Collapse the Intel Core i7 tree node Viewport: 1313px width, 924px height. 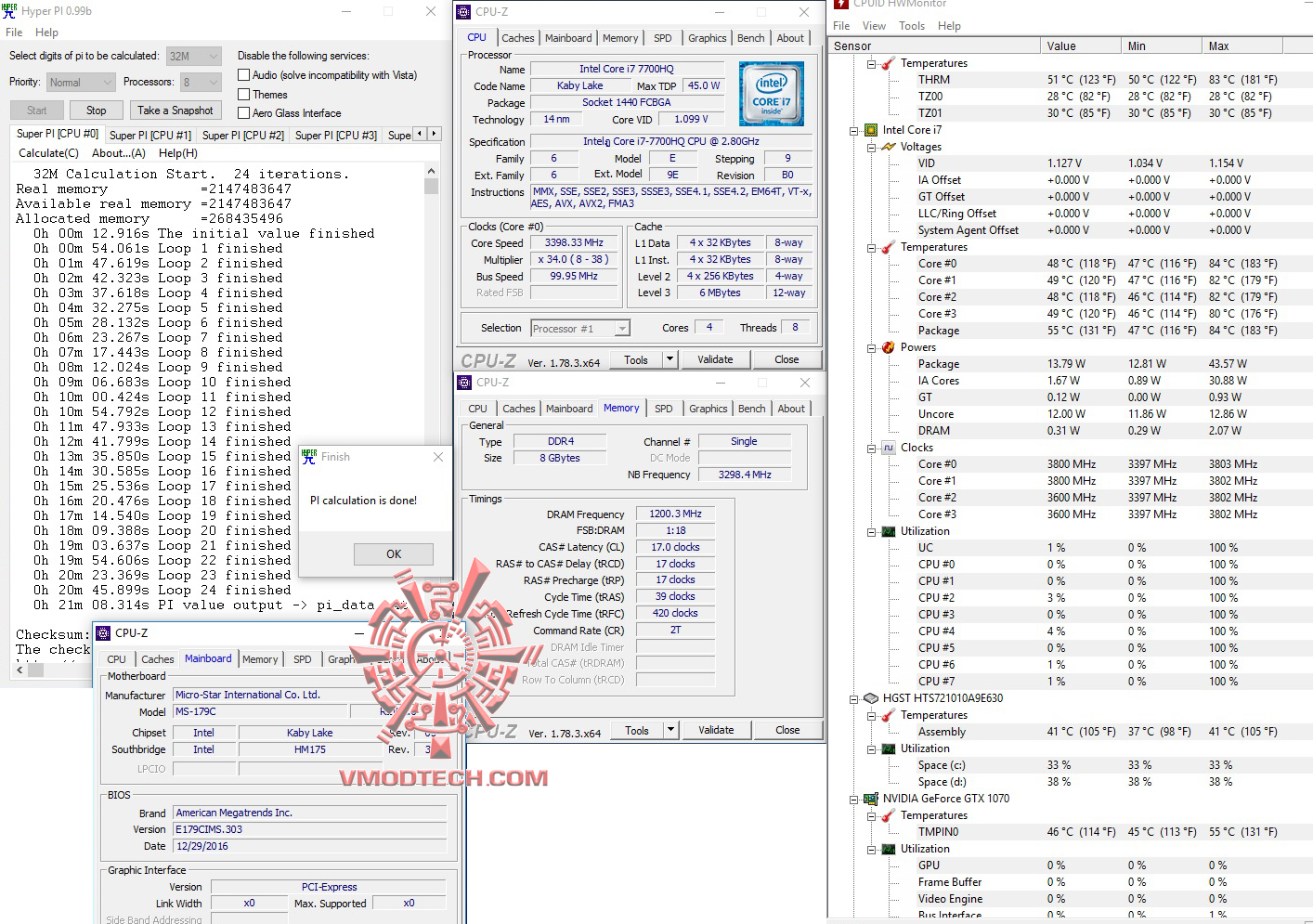coord(854,131)
